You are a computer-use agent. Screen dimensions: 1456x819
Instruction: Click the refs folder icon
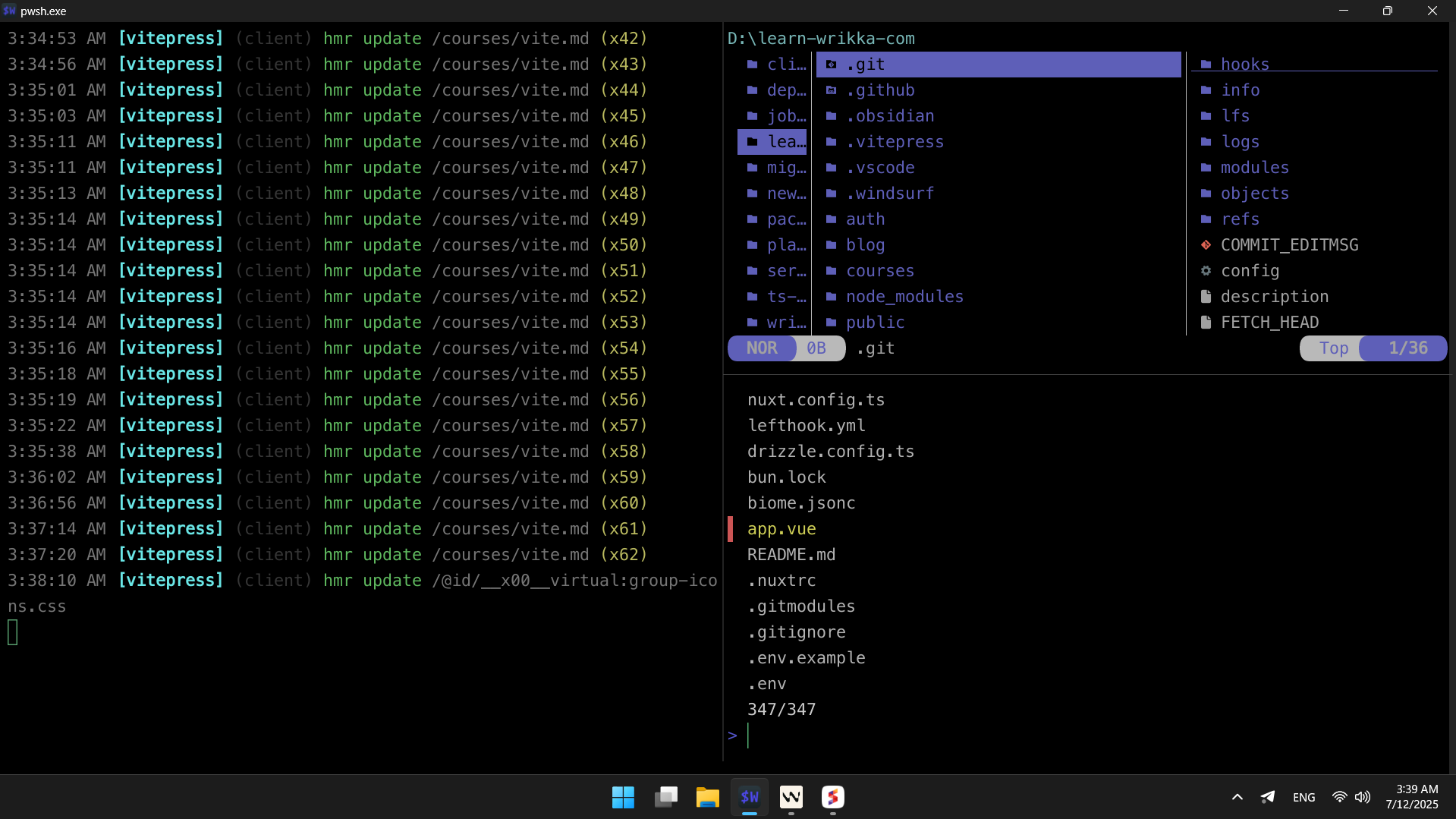point(1206,219)
